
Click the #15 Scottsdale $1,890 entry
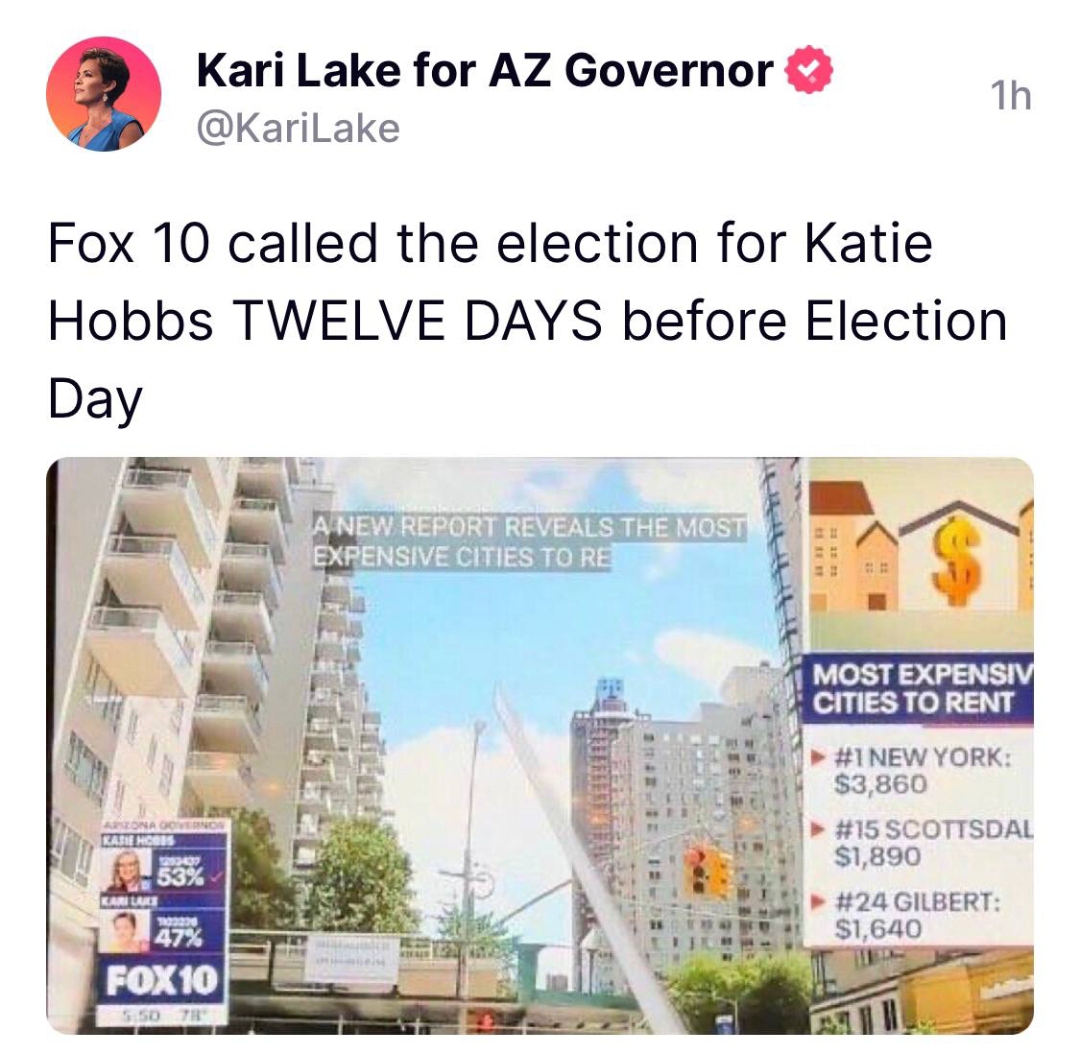tap(922, 842)
